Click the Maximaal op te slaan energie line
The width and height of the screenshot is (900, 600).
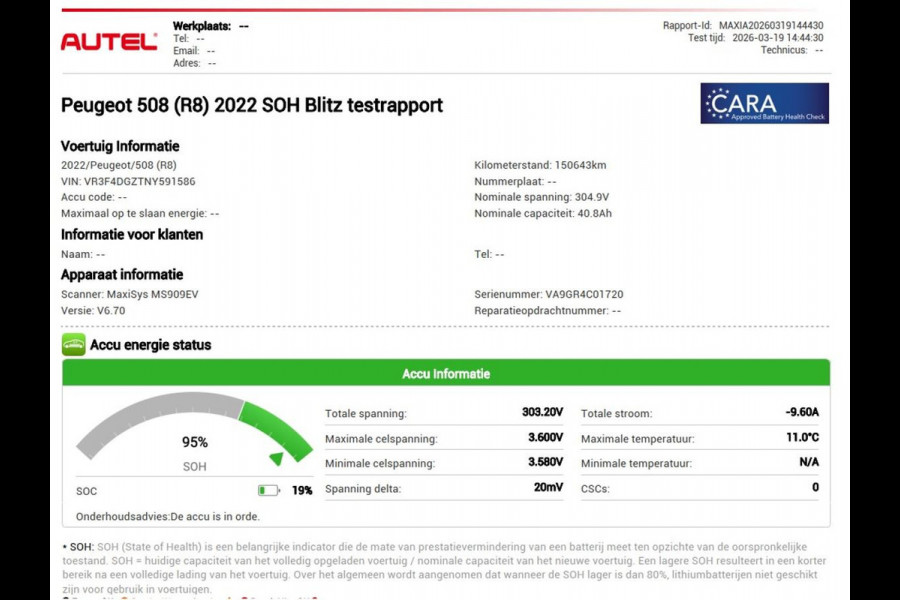pos(140,214)
